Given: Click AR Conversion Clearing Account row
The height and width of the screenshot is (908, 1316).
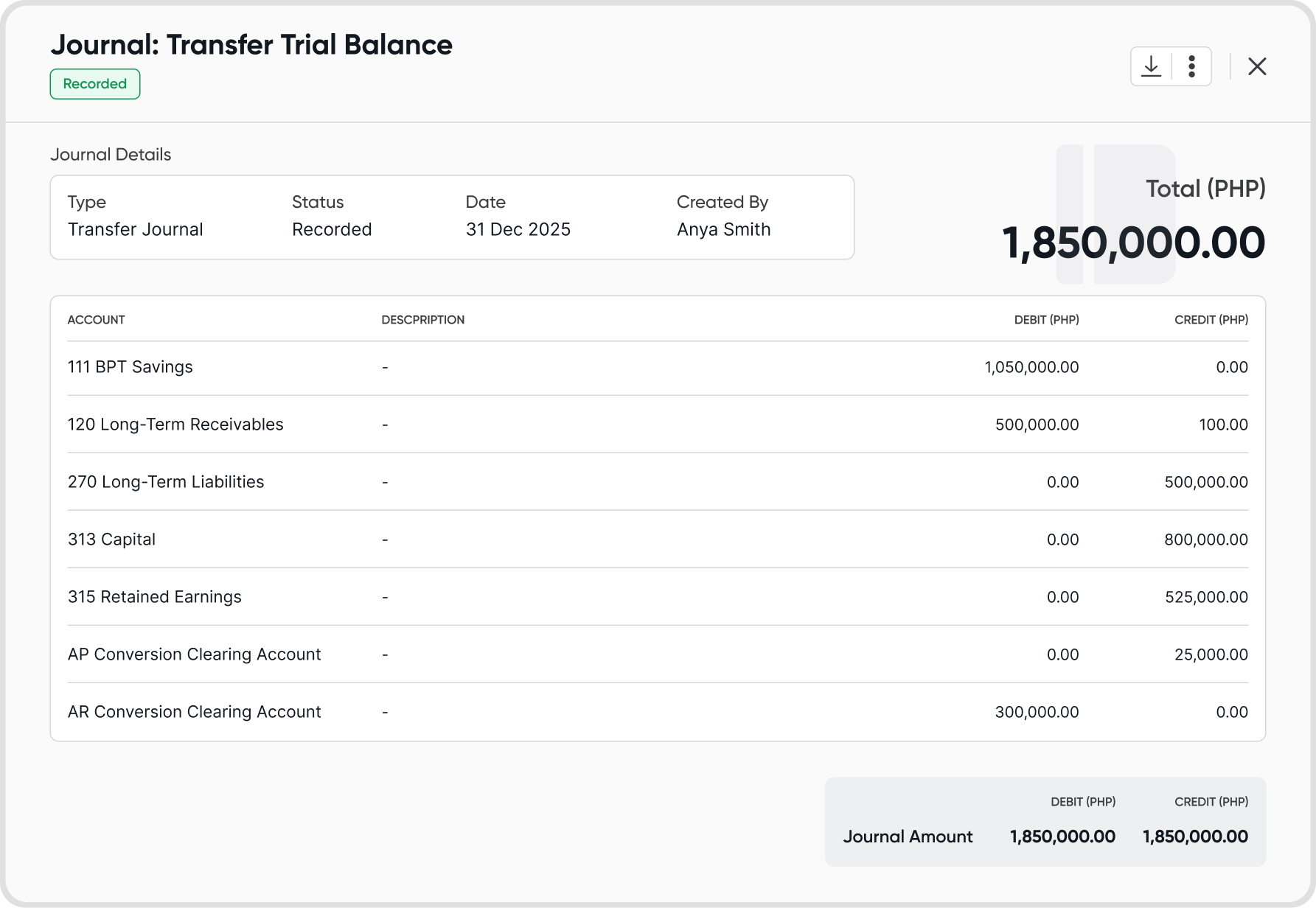Looking at the screenshot, I should (x=195, y=712).
